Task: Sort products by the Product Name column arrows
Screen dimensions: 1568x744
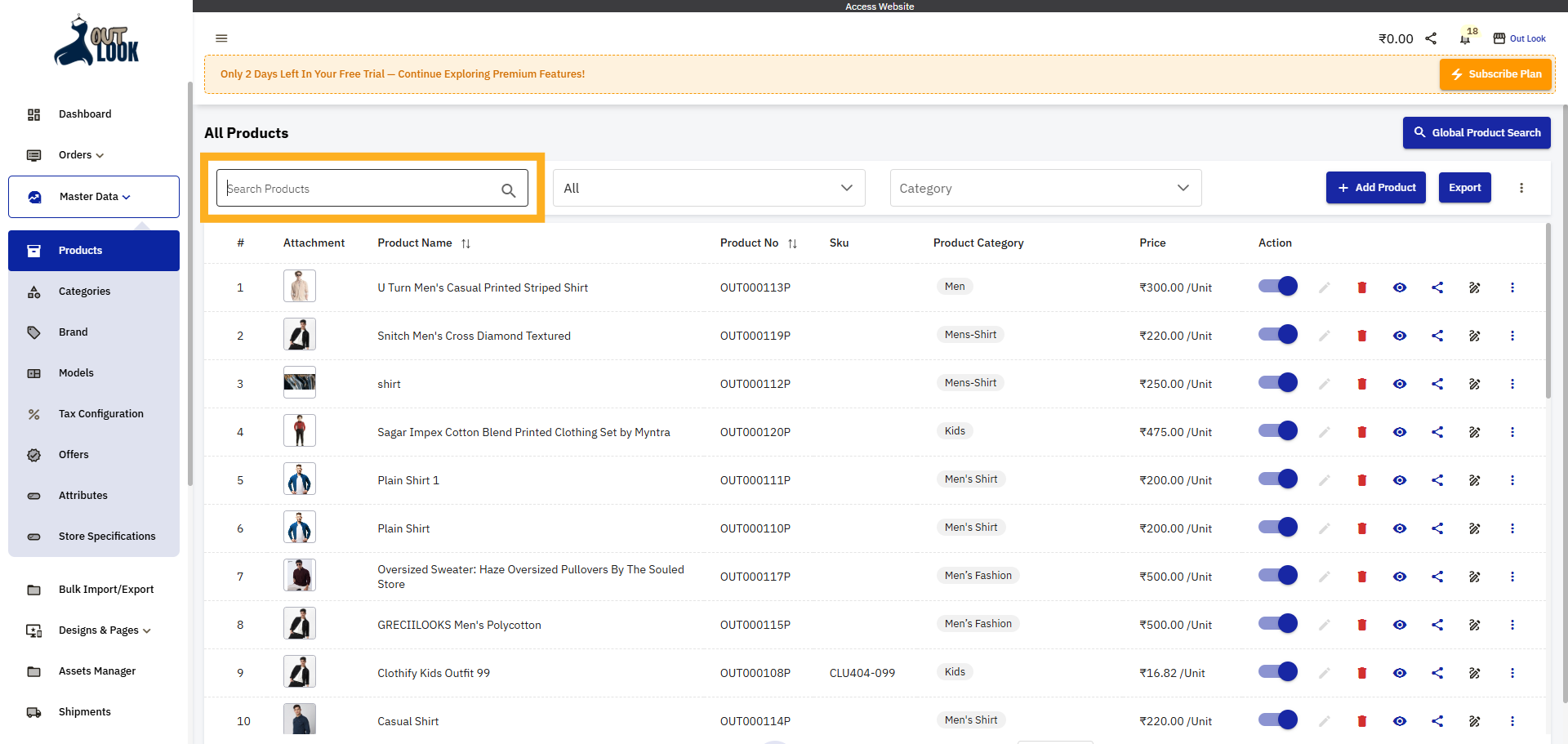Action: pos(465,243)
